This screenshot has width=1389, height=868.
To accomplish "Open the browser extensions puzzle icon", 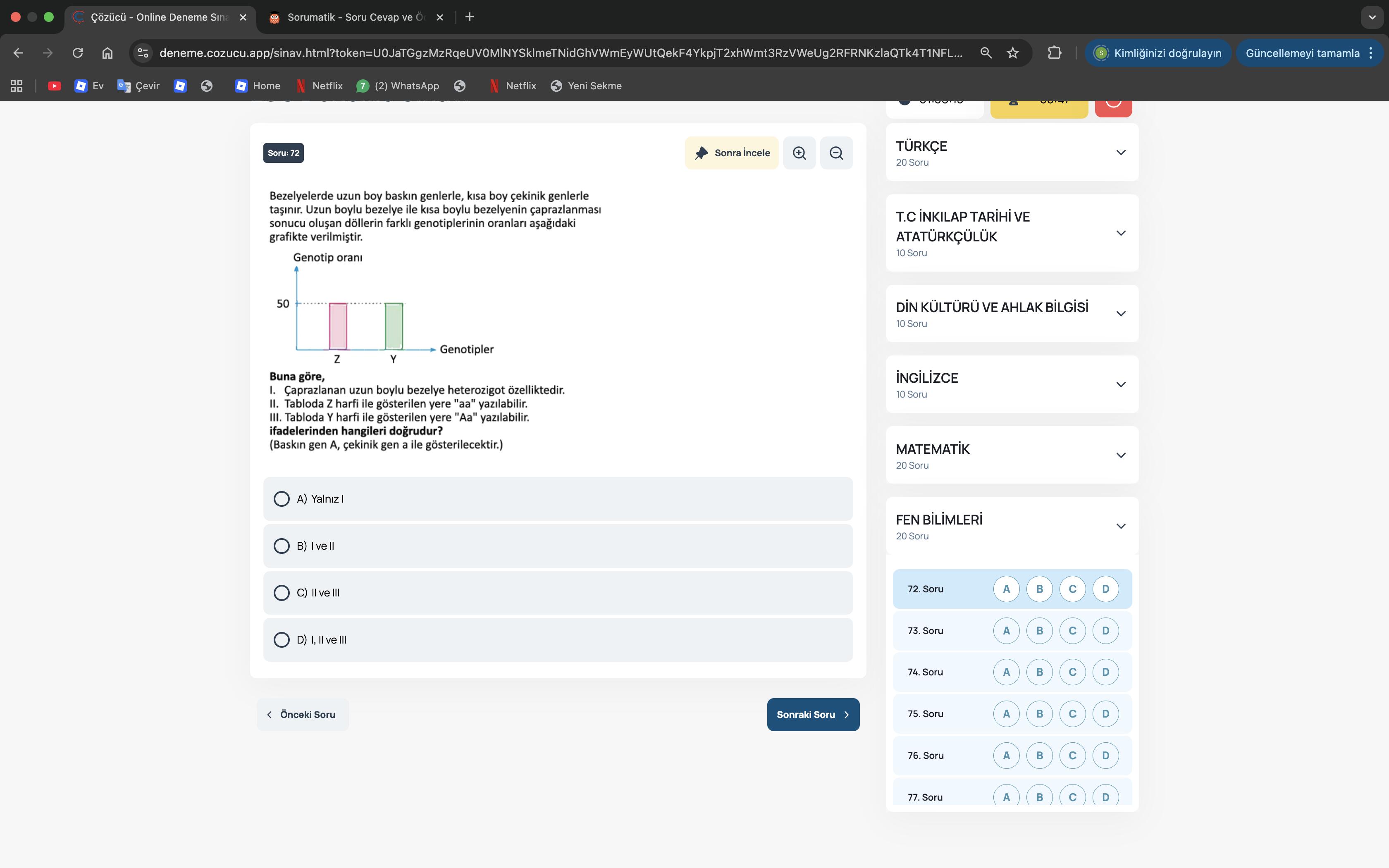I will (1054, 53).
